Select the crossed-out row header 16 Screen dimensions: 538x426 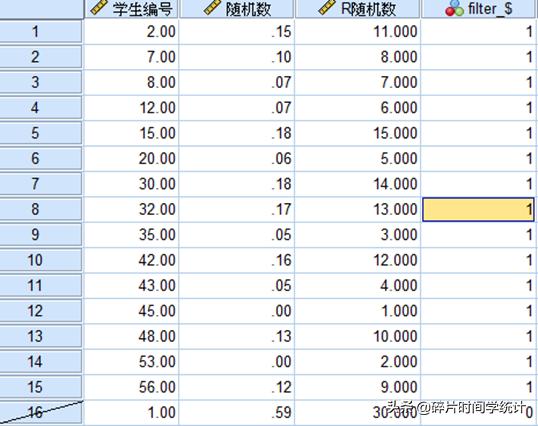[x=41, y=412]
